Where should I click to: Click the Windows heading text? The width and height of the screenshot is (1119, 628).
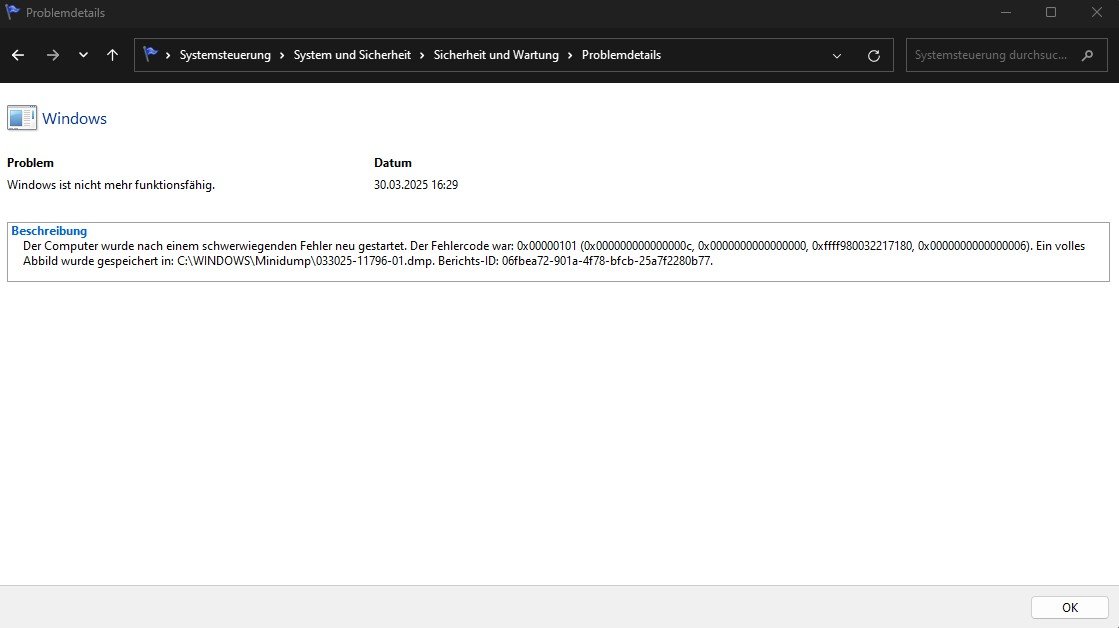(x=74, y=118)
